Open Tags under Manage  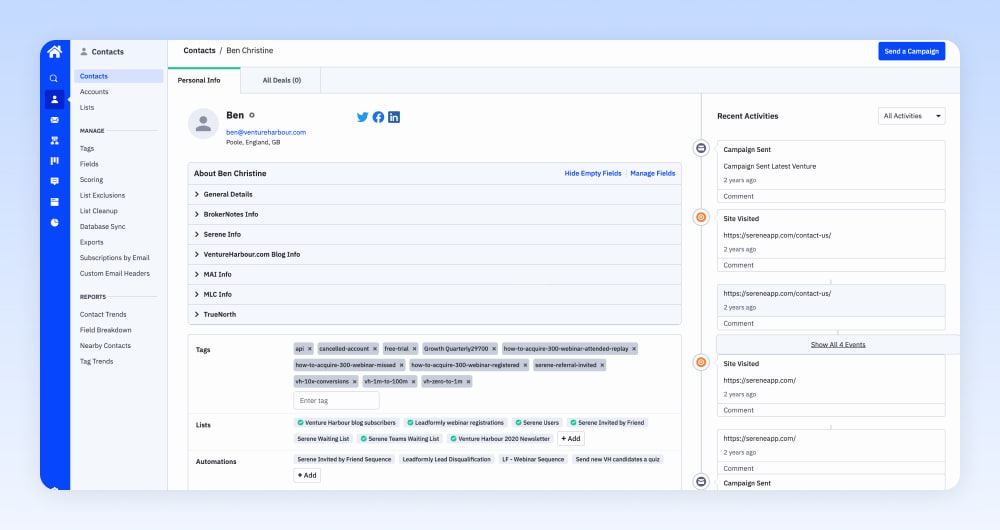click(87, 149)
